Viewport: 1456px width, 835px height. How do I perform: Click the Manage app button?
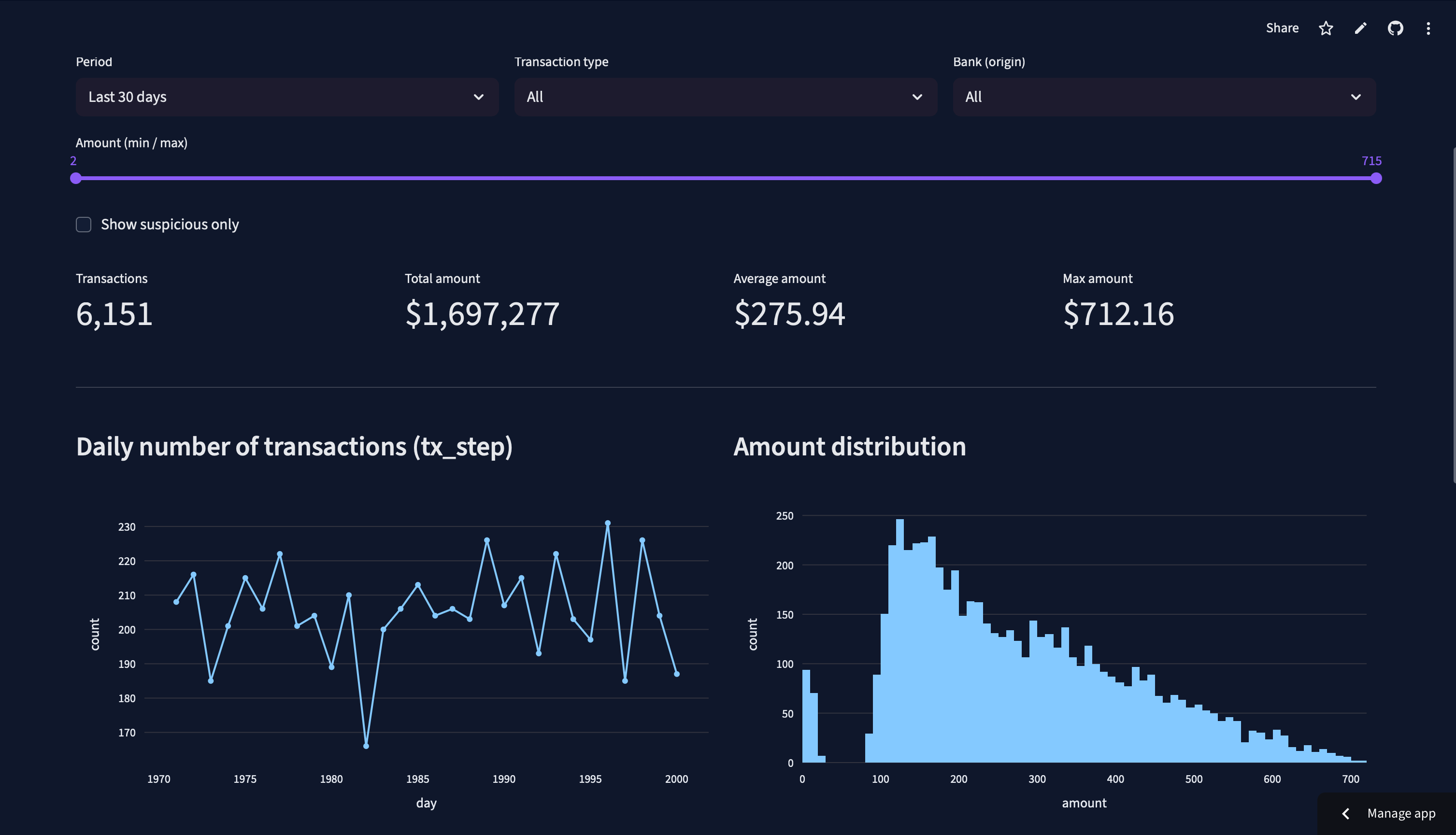pos(1401,813)
